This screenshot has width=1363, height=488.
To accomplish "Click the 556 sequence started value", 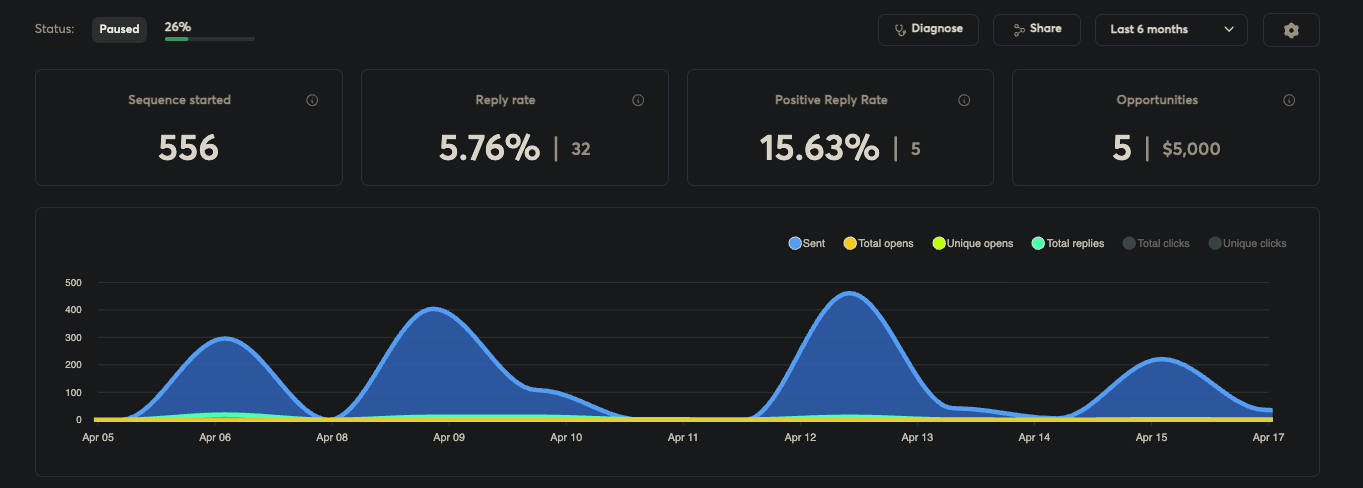I will 188,148.
